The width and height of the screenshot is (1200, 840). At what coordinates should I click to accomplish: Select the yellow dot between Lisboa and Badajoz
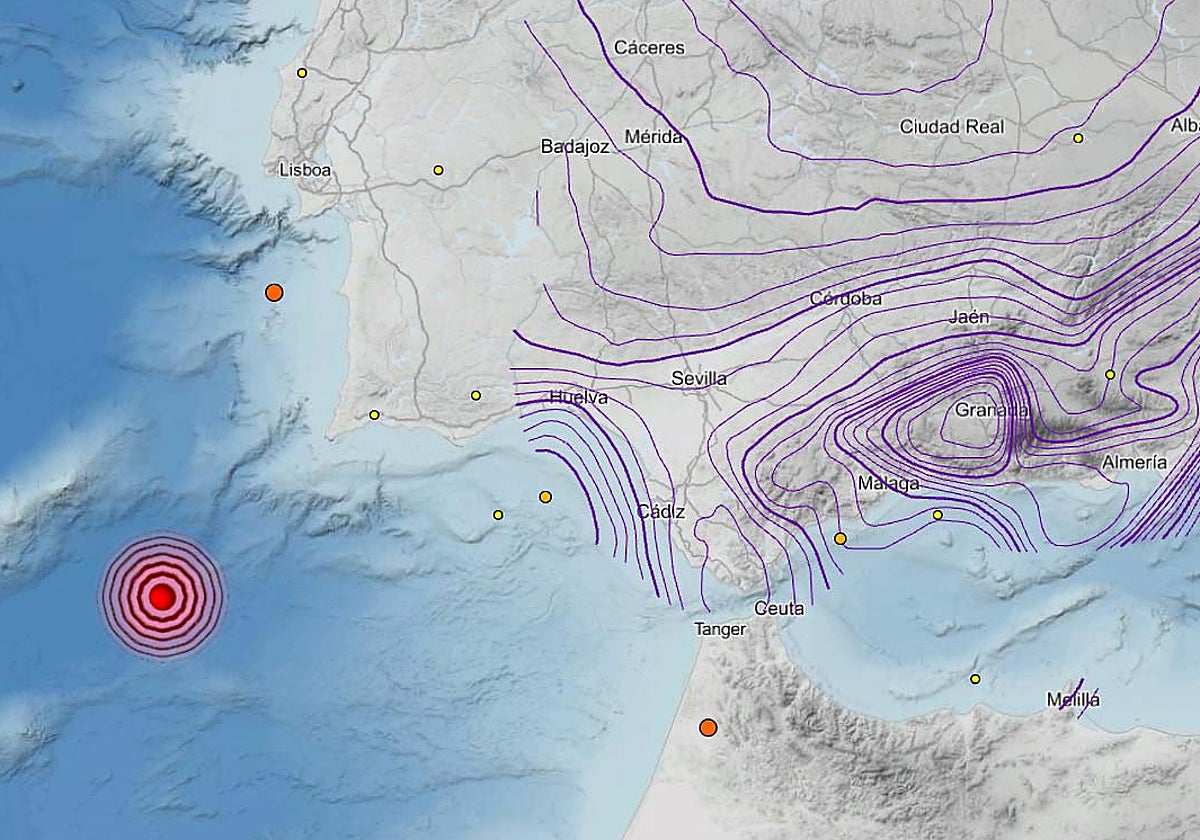click(x=438, y=170)
